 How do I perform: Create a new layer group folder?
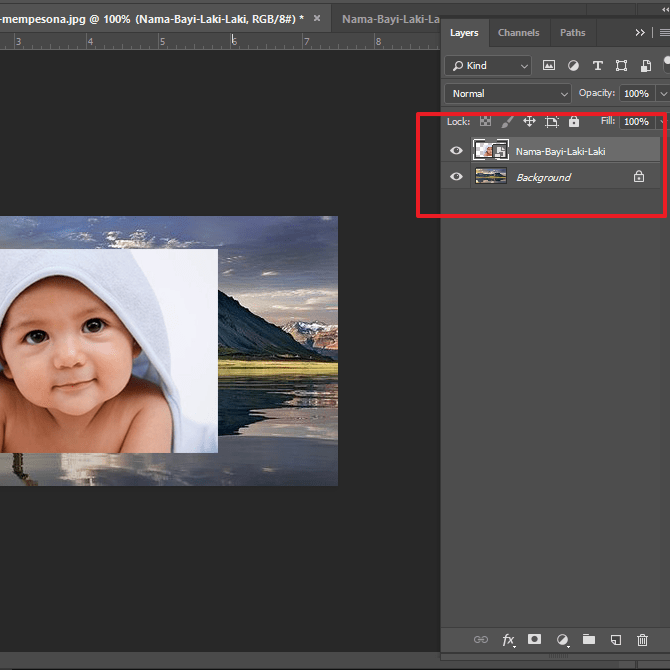589,640
